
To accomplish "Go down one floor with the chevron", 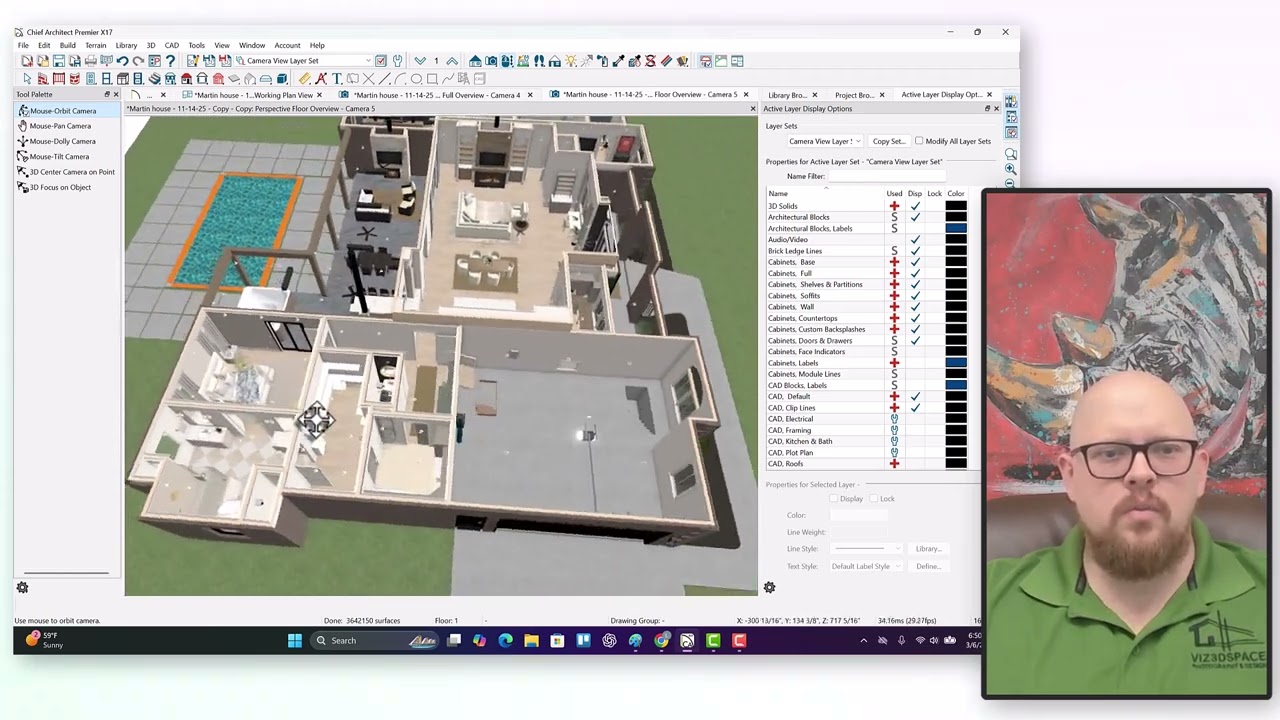I will coord(420,61).
